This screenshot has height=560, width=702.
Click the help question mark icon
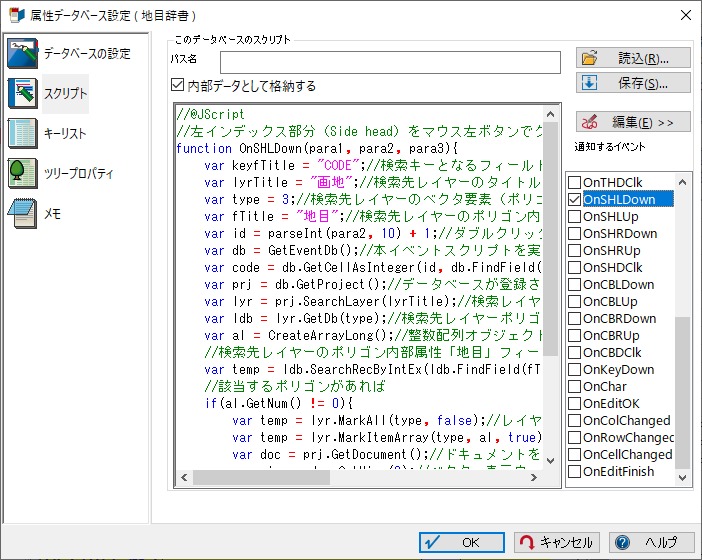(x=622, y=543)
